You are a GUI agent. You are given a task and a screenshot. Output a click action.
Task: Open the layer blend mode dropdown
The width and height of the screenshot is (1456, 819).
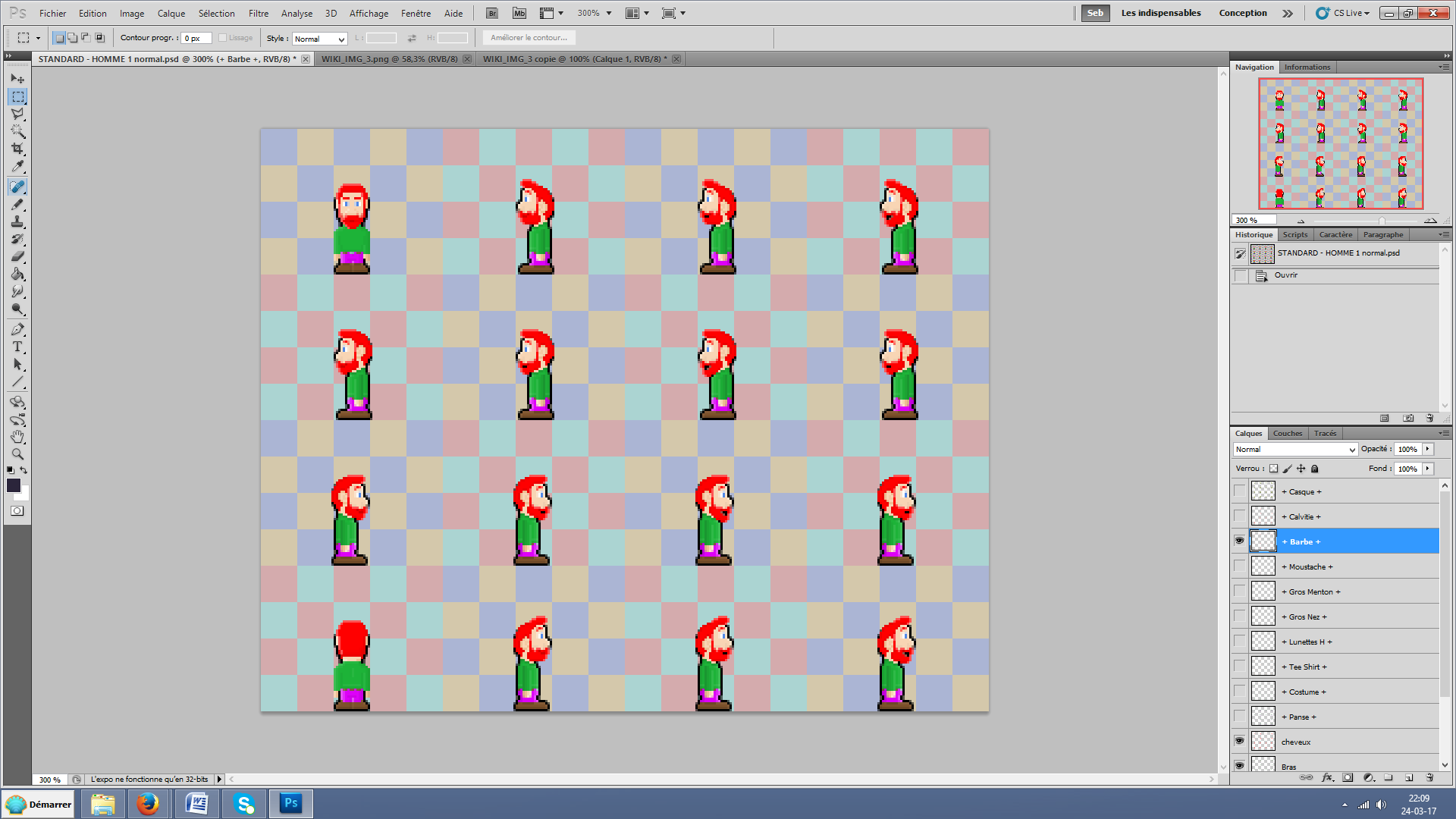[1294, 450]
